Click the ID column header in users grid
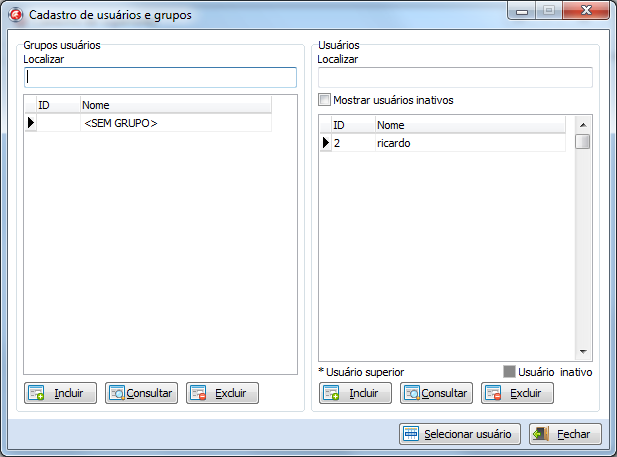 click(x=352, y=125)
